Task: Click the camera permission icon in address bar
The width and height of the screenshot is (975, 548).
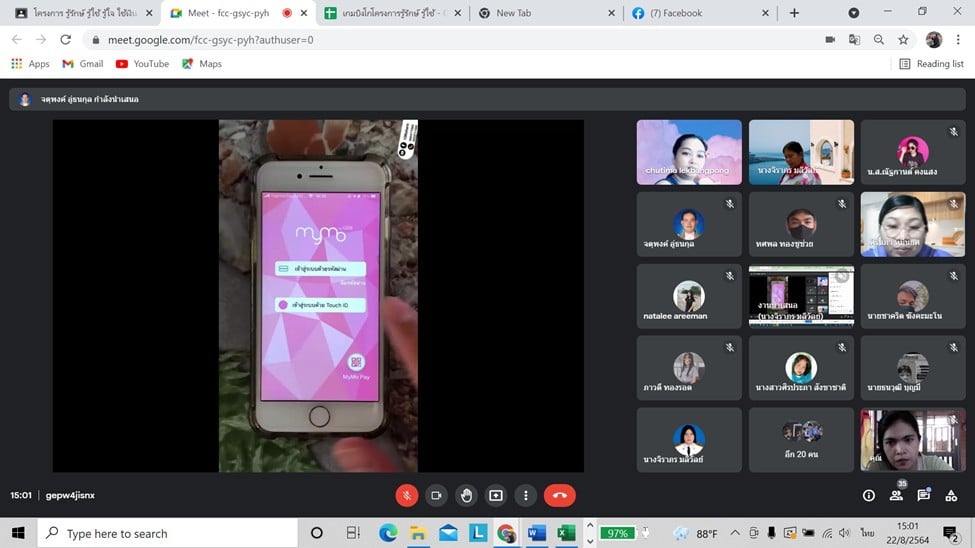Action: [x=830, y=40]
